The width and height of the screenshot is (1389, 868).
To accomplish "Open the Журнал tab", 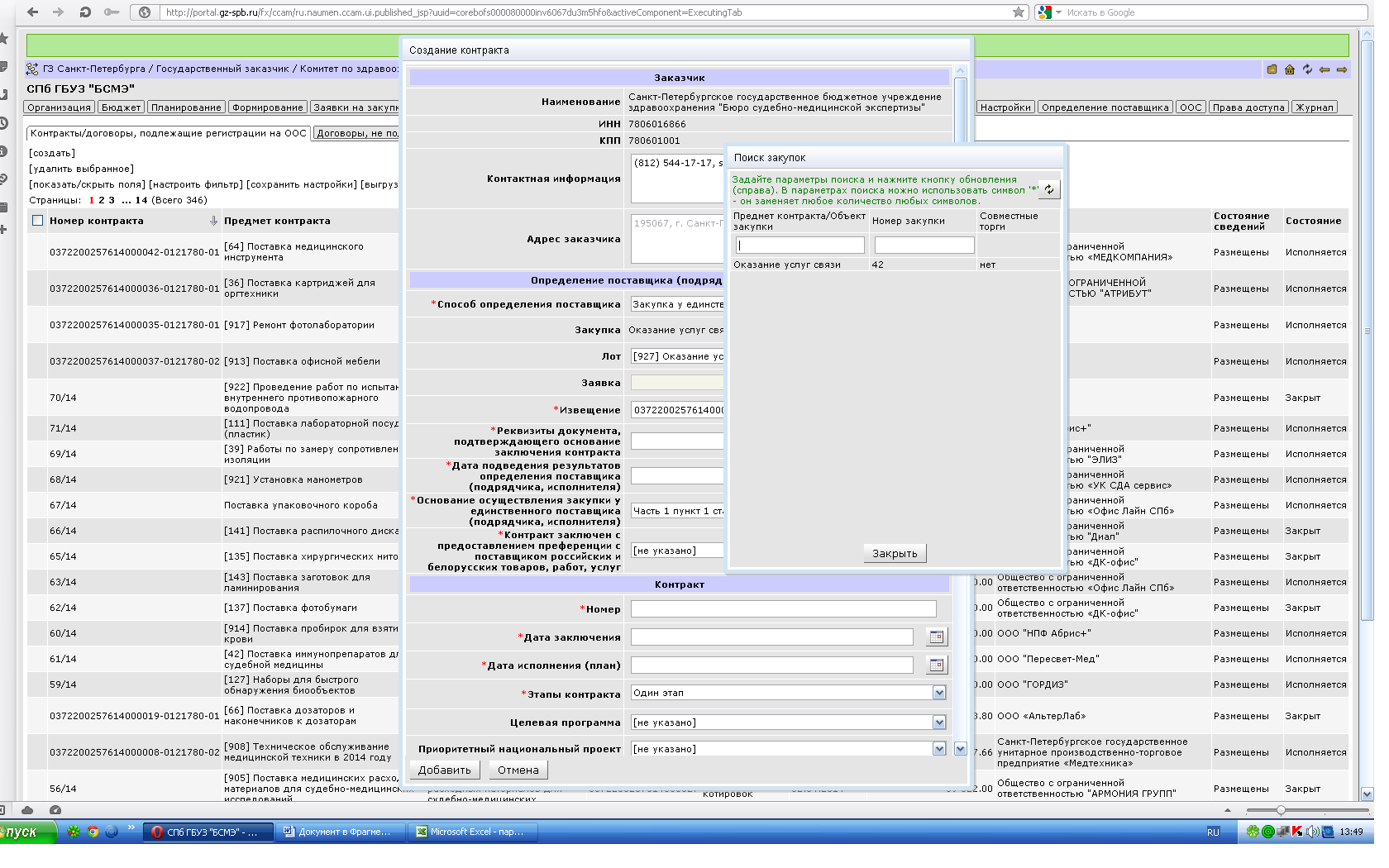I will point(1315,107).
